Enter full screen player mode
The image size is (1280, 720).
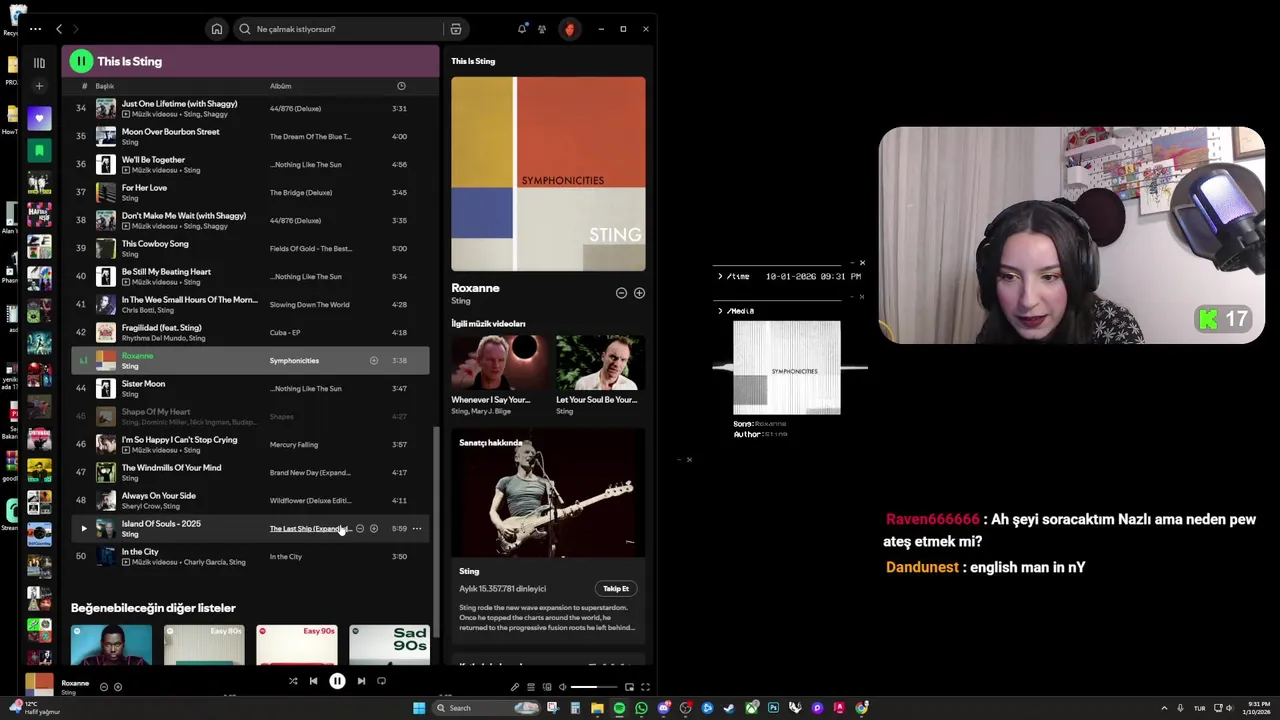645,687
